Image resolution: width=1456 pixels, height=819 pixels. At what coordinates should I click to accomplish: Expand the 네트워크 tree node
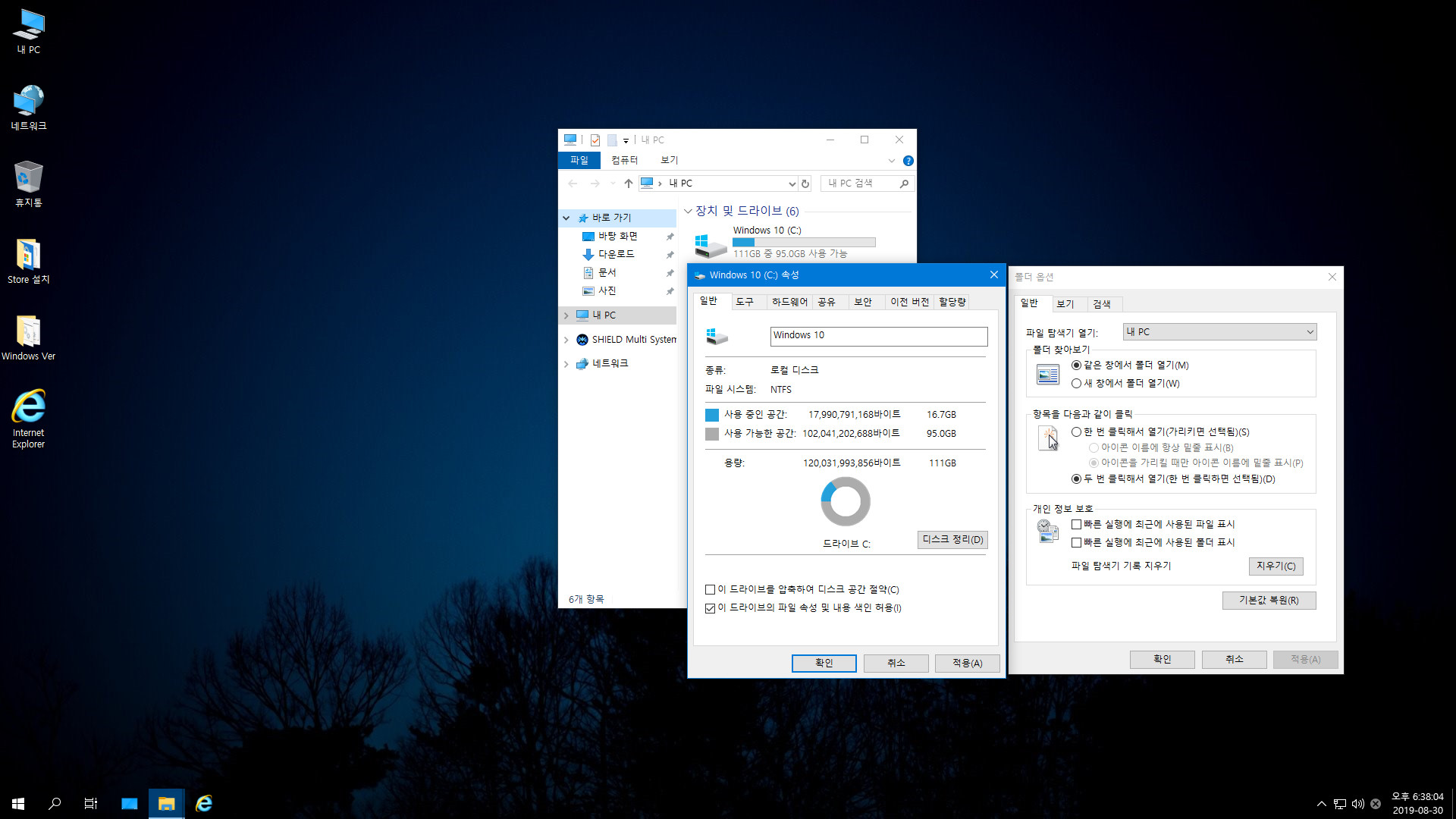[x=566, y=365]
